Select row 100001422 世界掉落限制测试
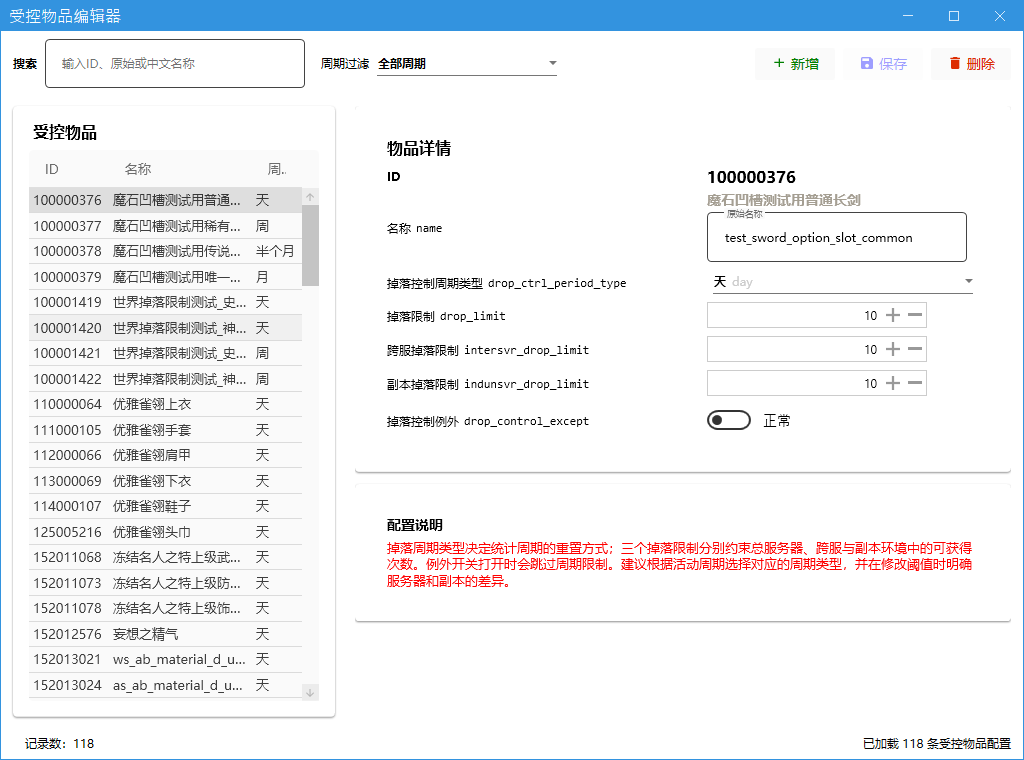 point(166,379)
